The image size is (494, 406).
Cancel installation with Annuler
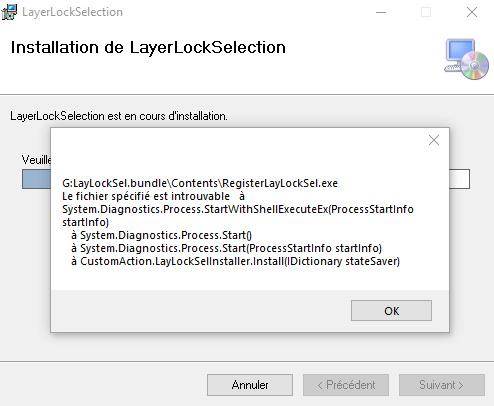pyautogui.click(x=250, y=385)
